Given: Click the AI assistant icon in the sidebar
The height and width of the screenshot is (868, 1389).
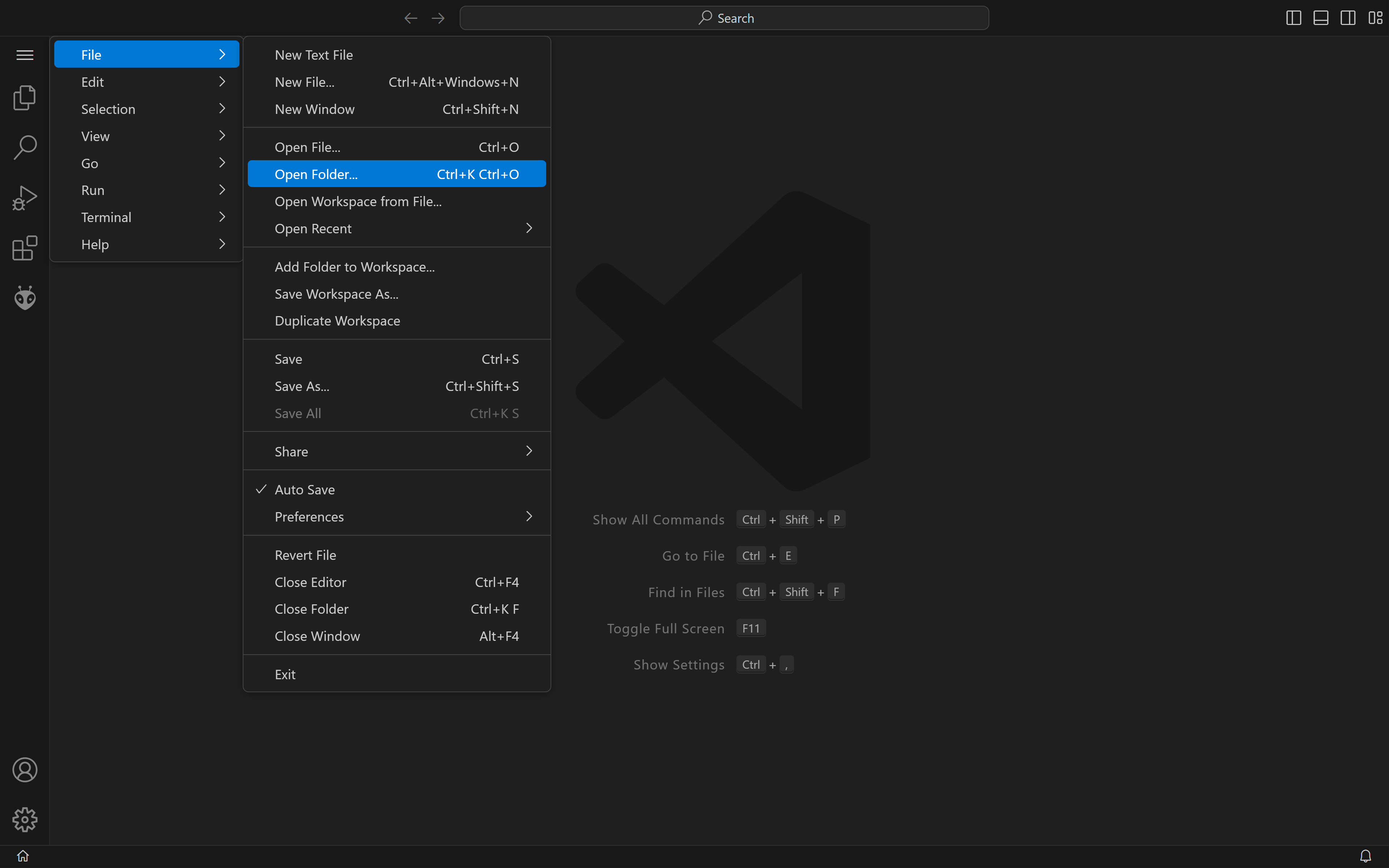Looking at the screenshot, I should coord(25,297).
